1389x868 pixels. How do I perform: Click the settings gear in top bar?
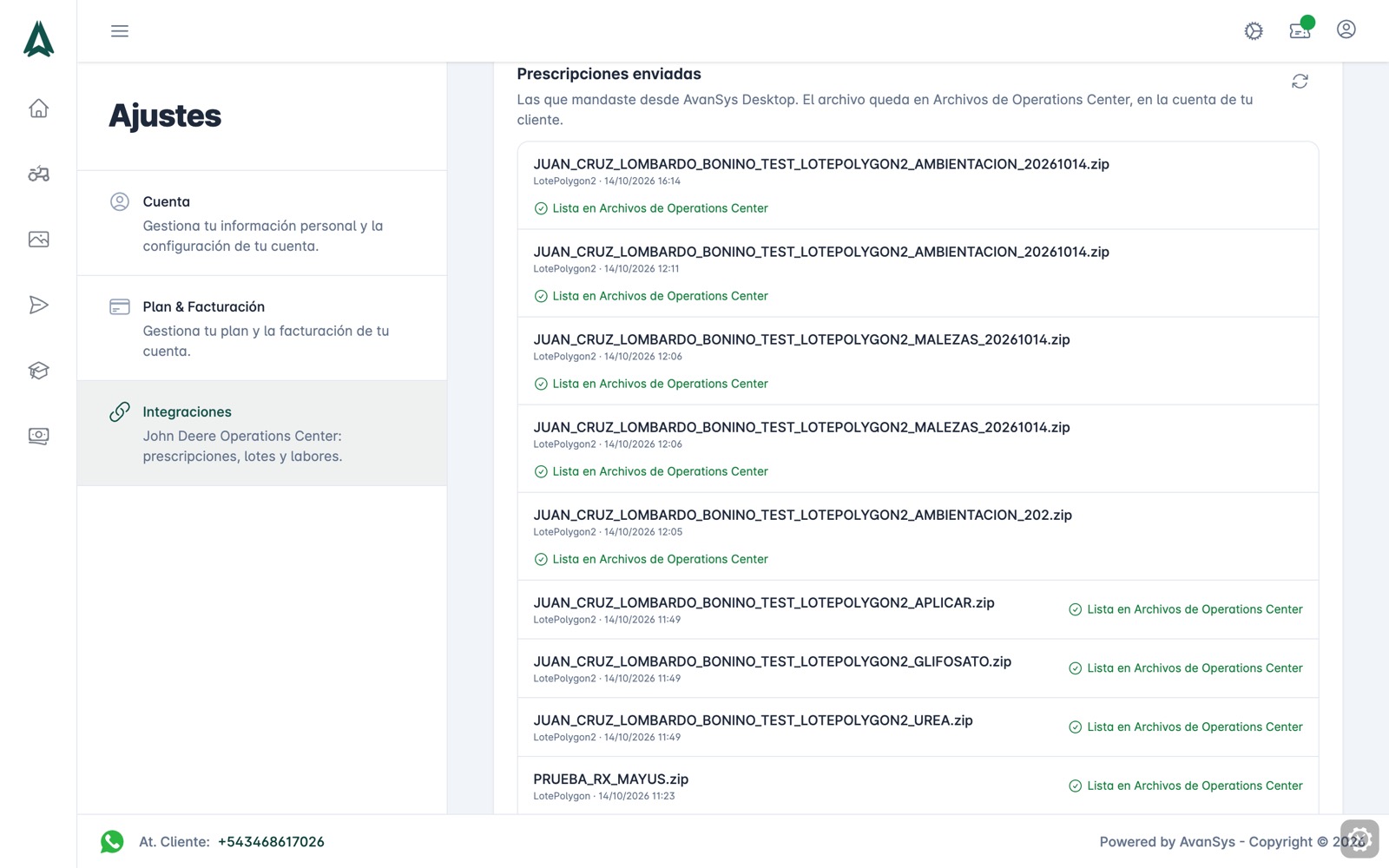pos(1254,31)
